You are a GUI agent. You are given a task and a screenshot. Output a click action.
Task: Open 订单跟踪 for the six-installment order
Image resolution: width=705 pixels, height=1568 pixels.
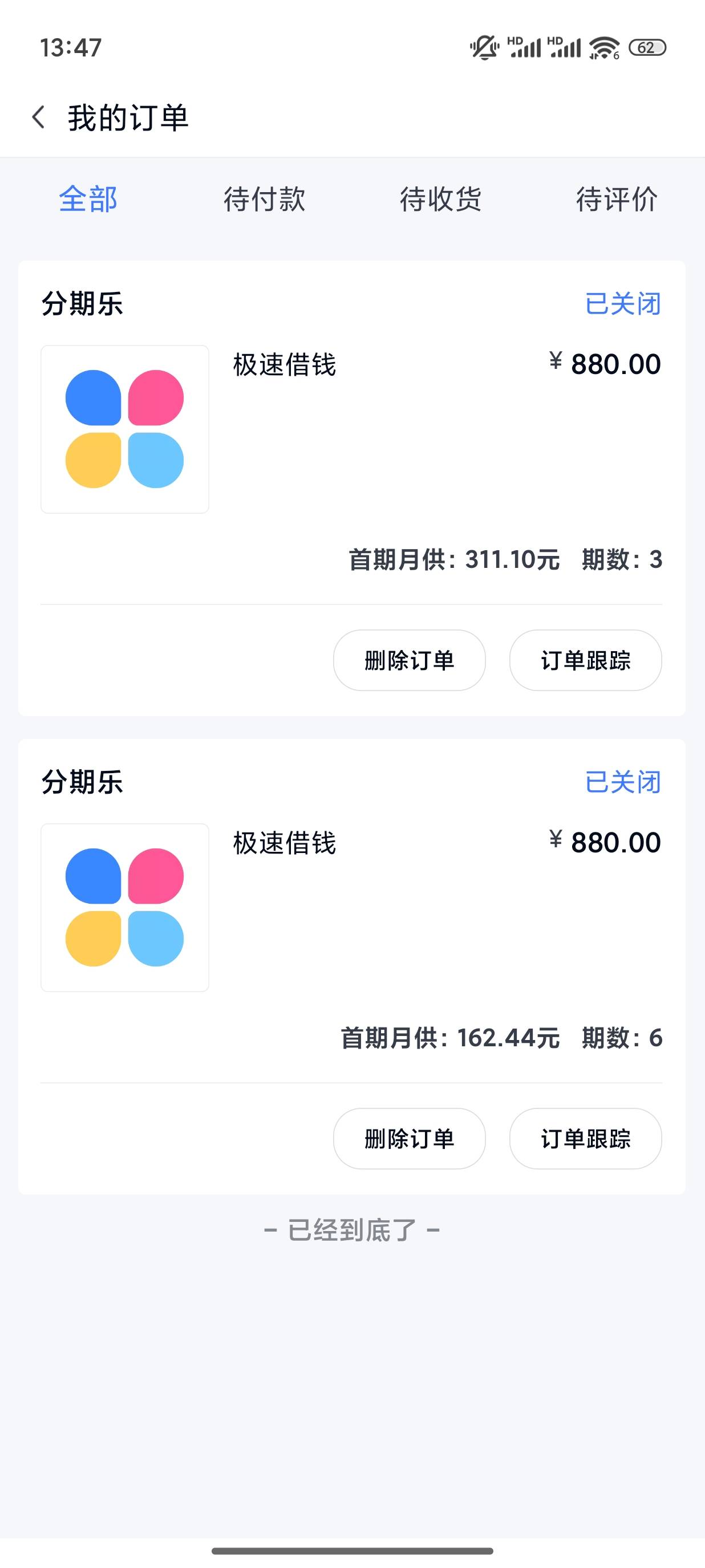tap(586, 1139)
